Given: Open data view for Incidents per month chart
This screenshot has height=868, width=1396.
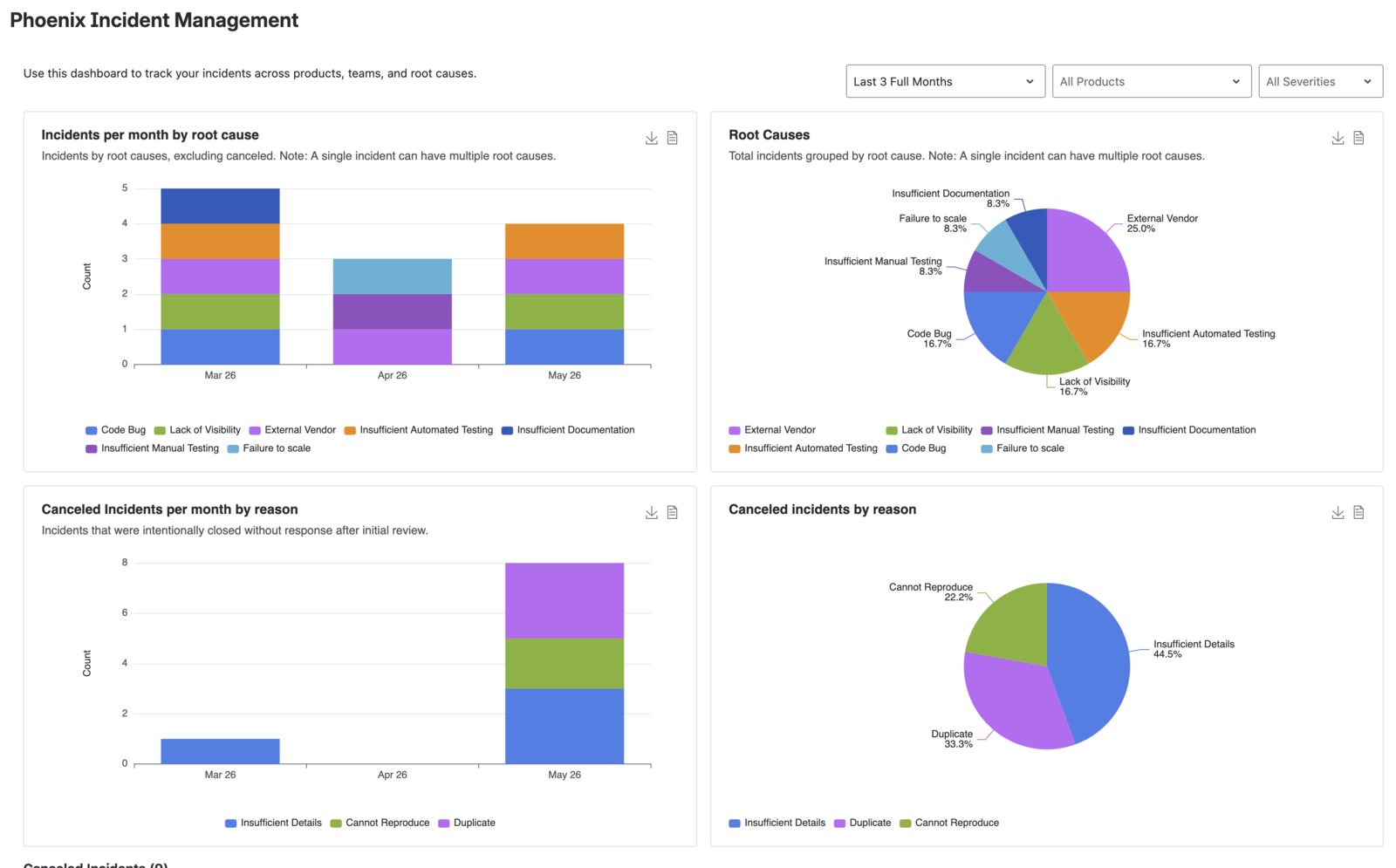Looking at the screenshot, I should [x=673, y=138].
